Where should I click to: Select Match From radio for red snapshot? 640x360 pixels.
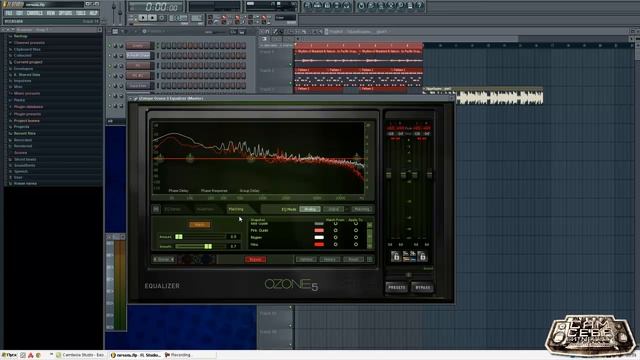click(x=336, y=244)
